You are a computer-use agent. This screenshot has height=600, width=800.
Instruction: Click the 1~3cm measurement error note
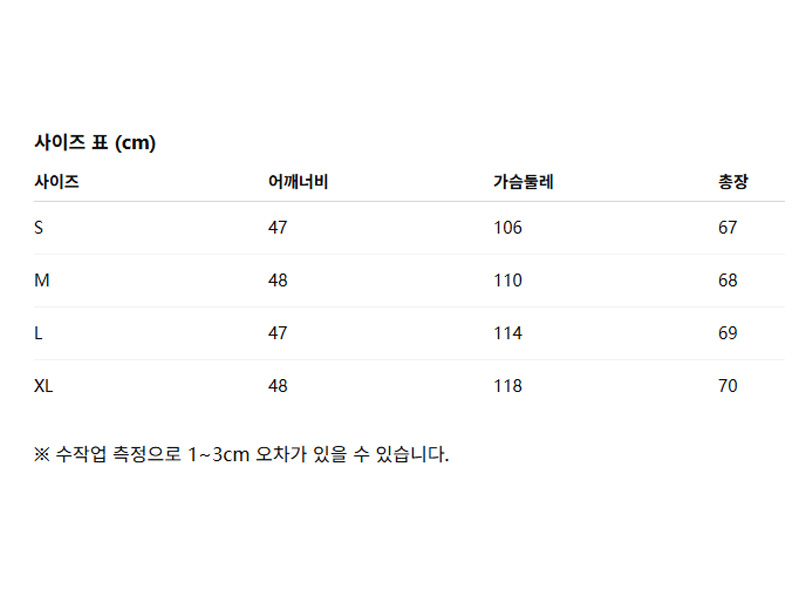(242, 455)
